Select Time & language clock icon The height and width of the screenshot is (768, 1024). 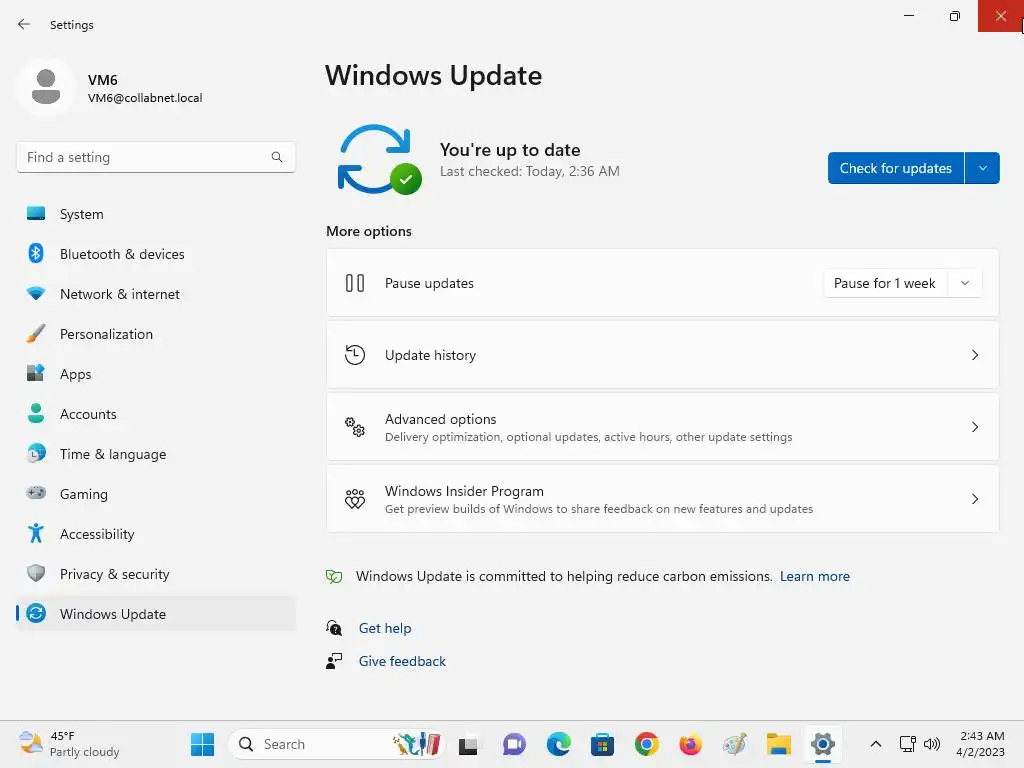pos(36,453)
